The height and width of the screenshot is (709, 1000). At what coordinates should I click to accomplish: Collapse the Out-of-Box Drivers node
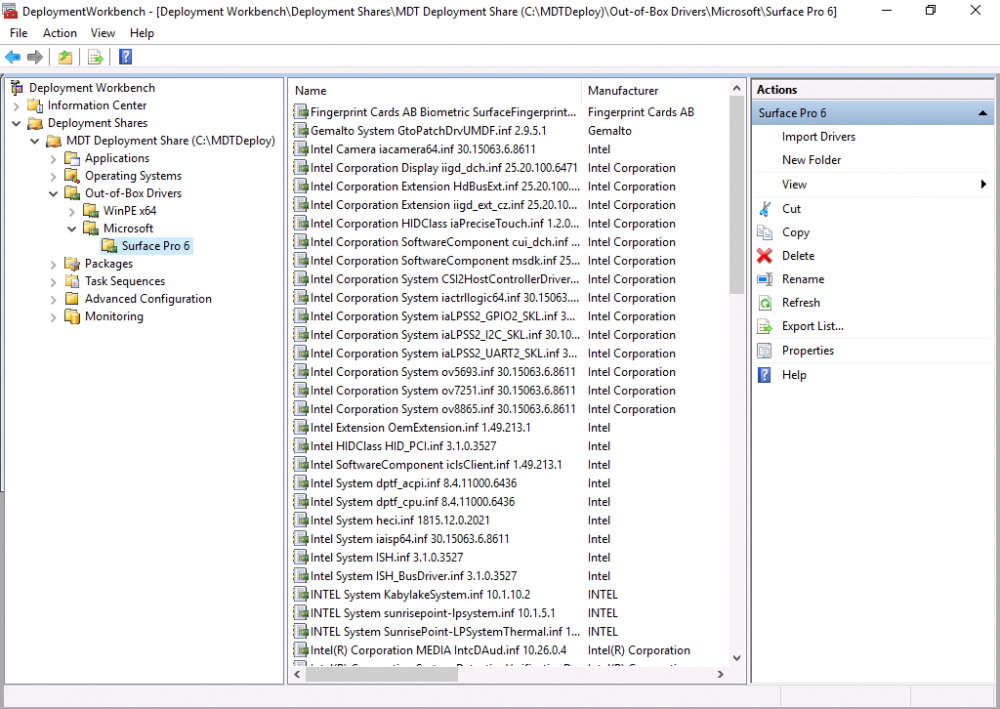pos(54,193)
